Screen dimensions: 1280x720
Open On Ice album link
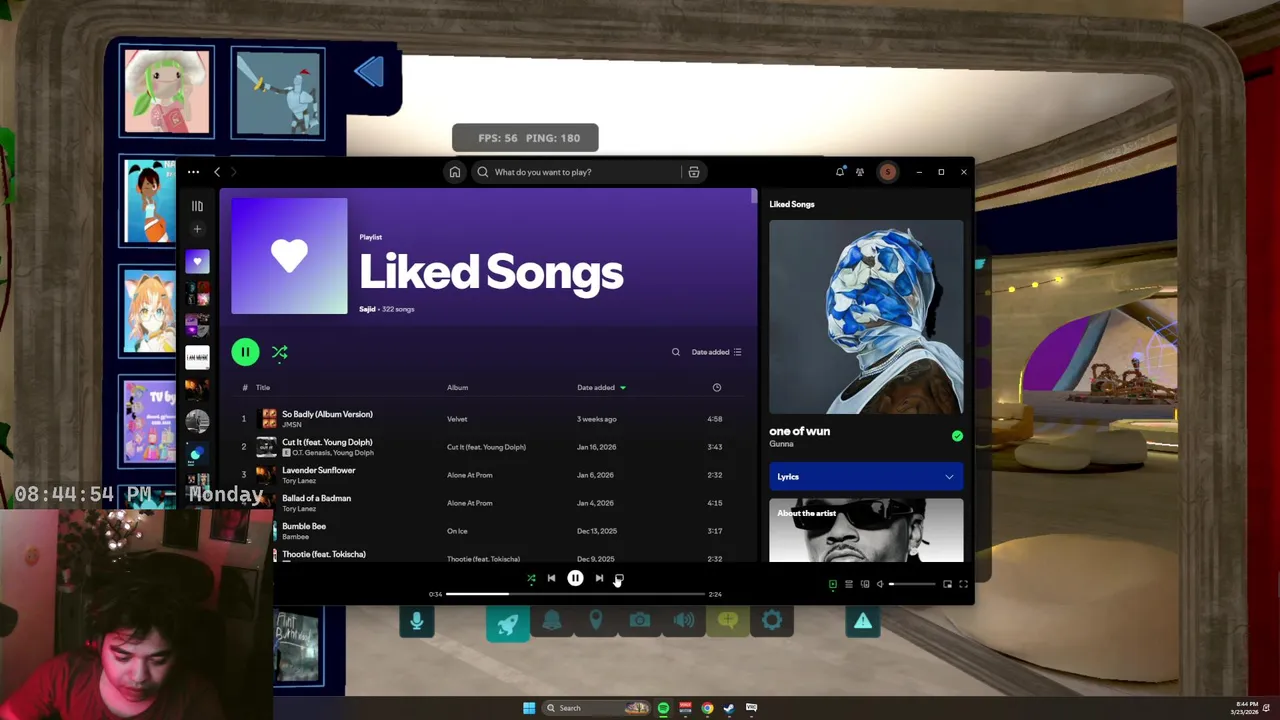coord(457,531)
